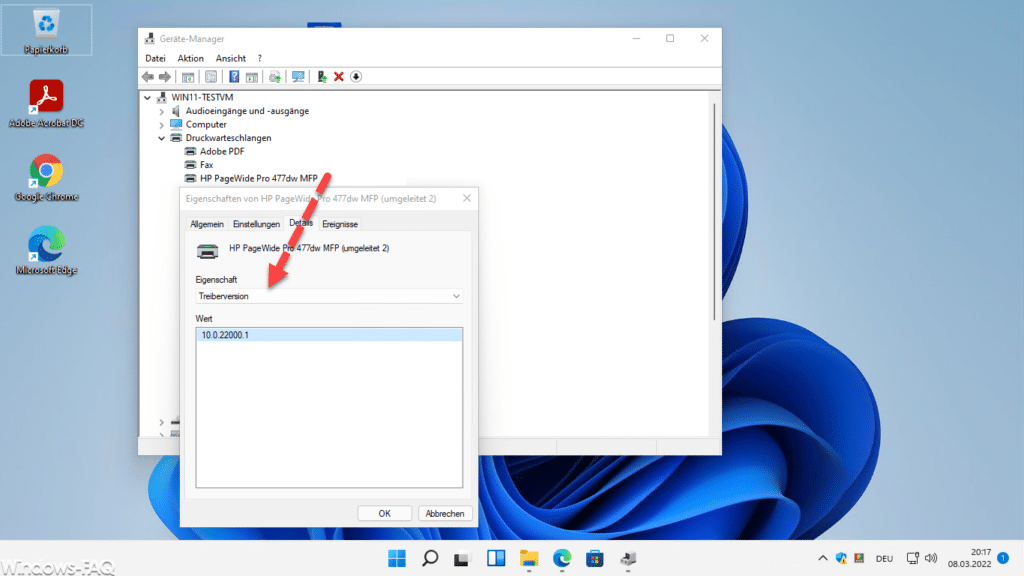Image resolution: width=1024 pixels, height=576 pixels.
Task: Expand the Computer tree node
Action: [x=161, y=125]
